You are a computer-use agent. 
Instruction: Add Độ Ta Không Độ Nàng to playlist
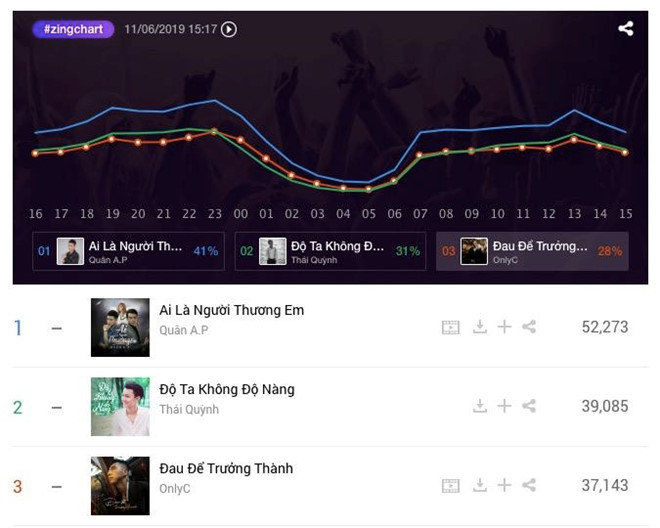tap(504, 406)
